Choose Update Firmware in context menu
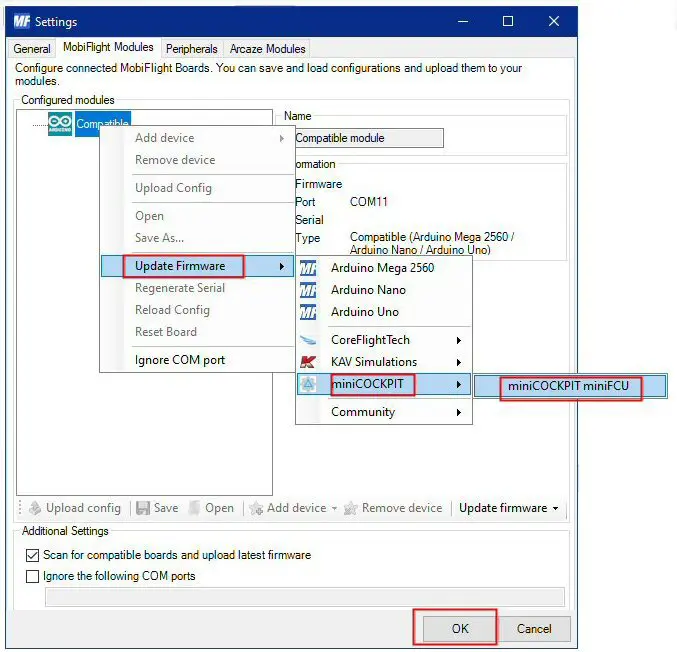Image resolution: width=677 pixels, height=652 pixels. click(x=197, y=266)
